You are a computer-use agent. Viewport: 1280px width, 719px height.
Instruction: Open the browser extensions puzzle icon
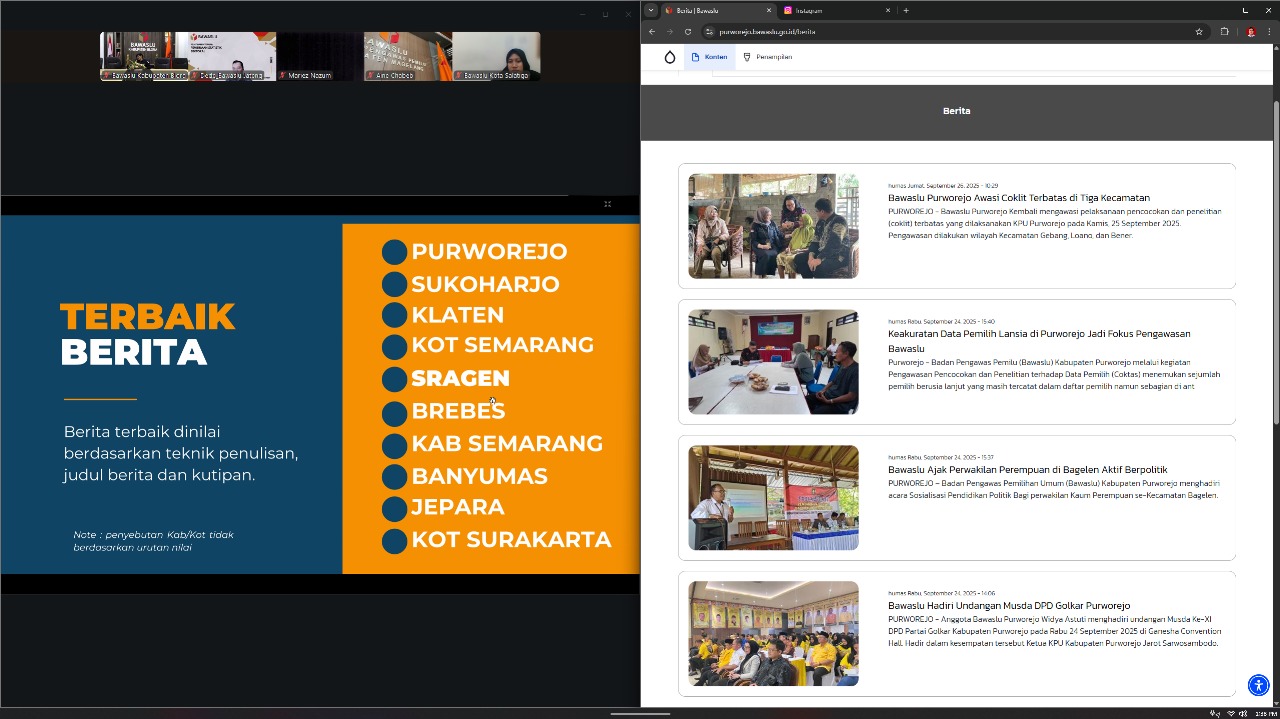pyautogui.click(x=1224, y=32)
